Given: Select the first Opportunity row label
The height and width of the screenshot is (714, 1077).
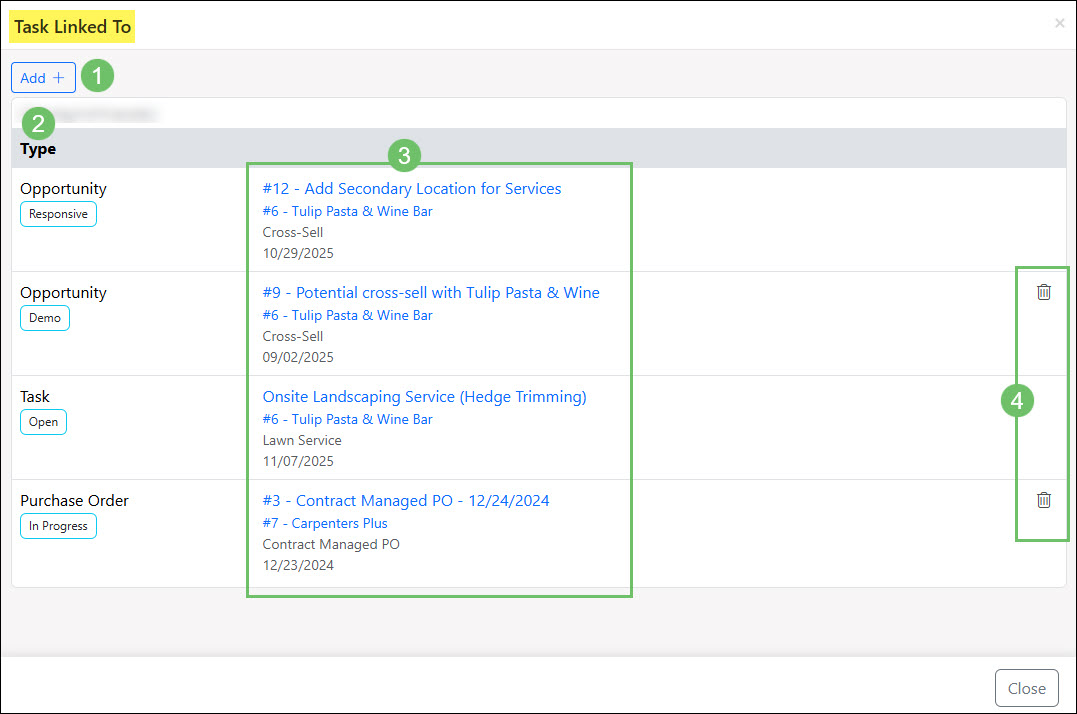Looking at the screenshot, I should pyautogui.click(x=63, y=188).
